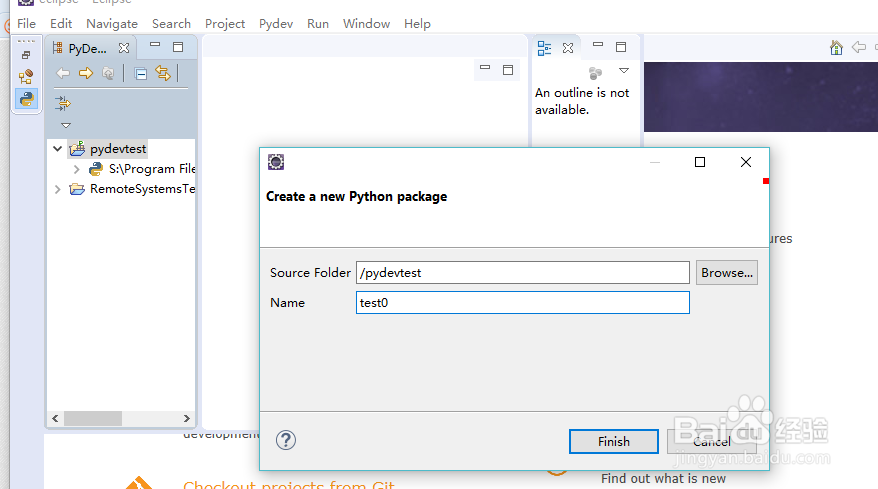
Task: Click the Welcome page back arrow
Action: tap(858, 47)
